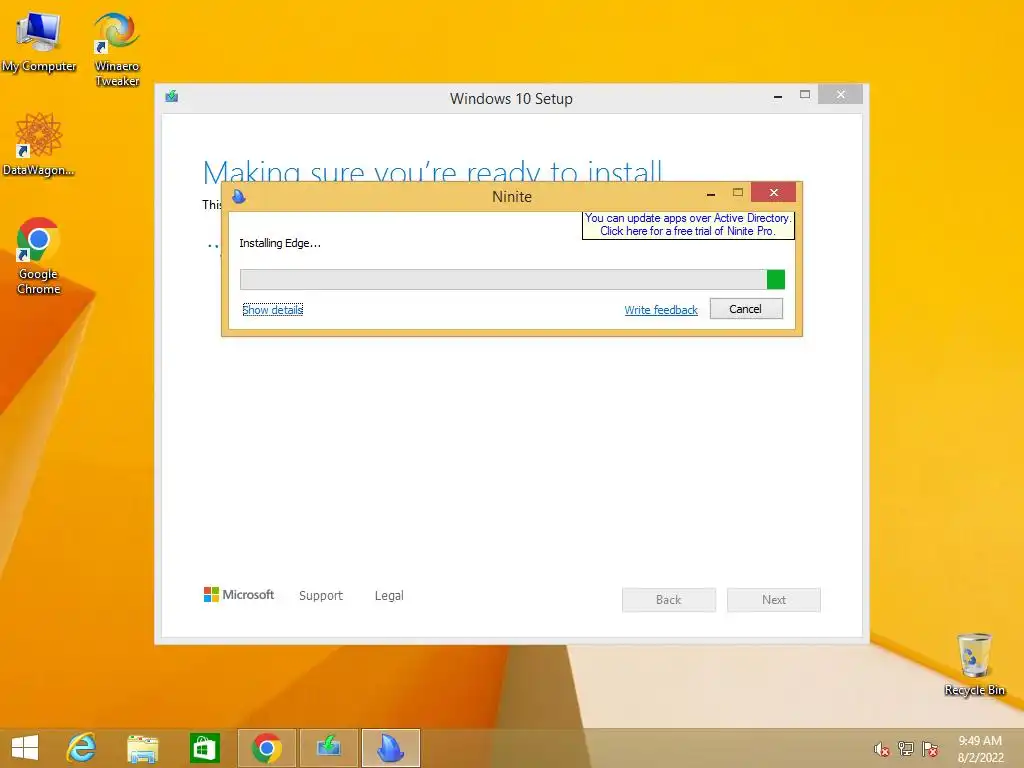
Task: Click the Ninite Pro free trial tooltip
Action: [x=688, y=225]
